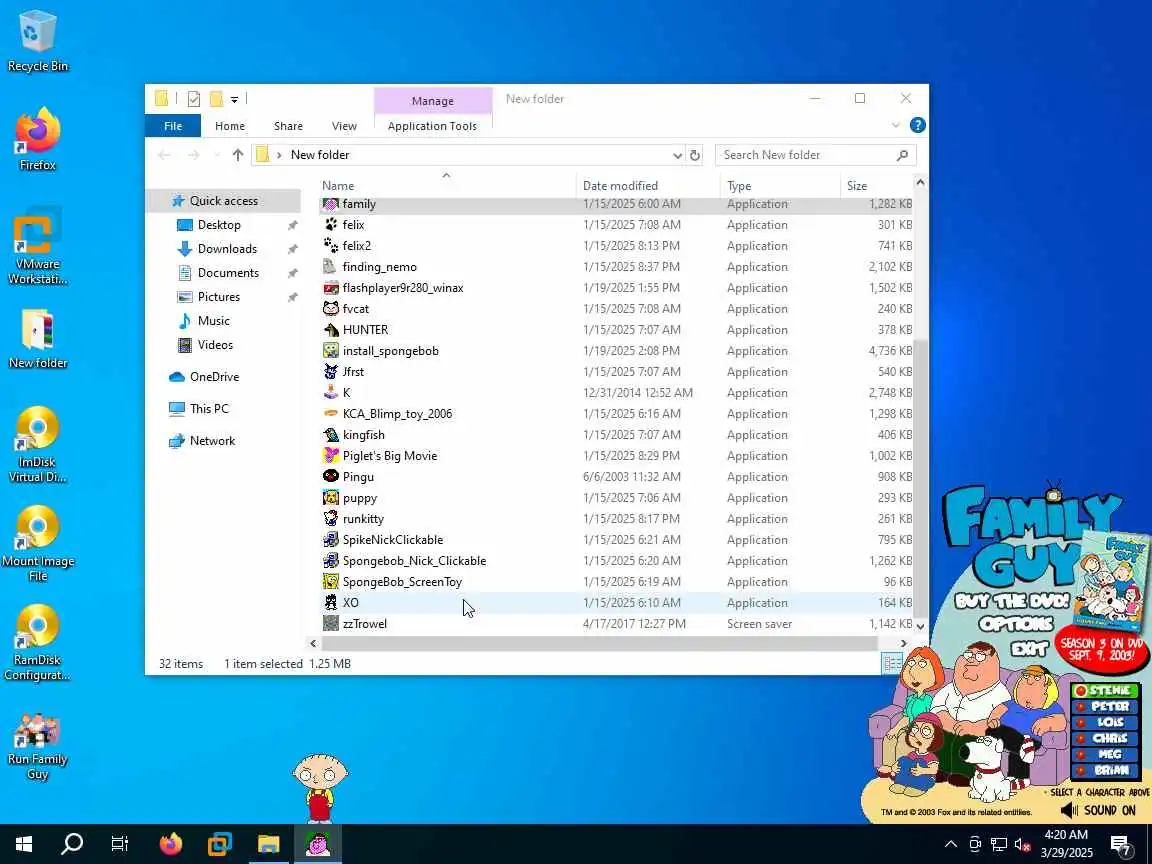Switch to details view layout toggle

tap(891, 664)
